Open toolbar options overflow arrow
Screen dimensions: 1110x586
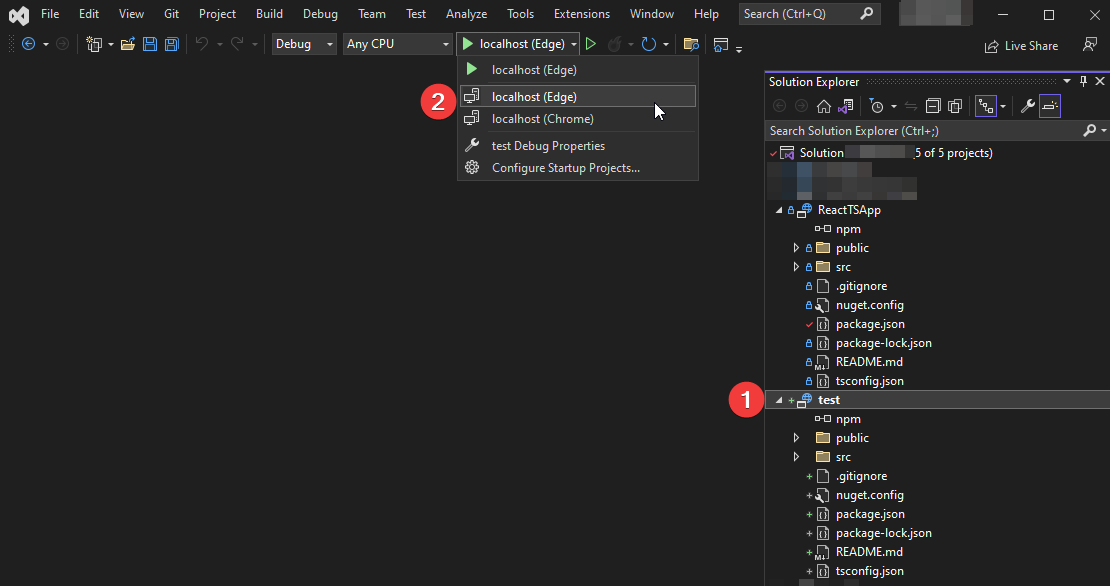pyautogui.click(x=739, y=50)
